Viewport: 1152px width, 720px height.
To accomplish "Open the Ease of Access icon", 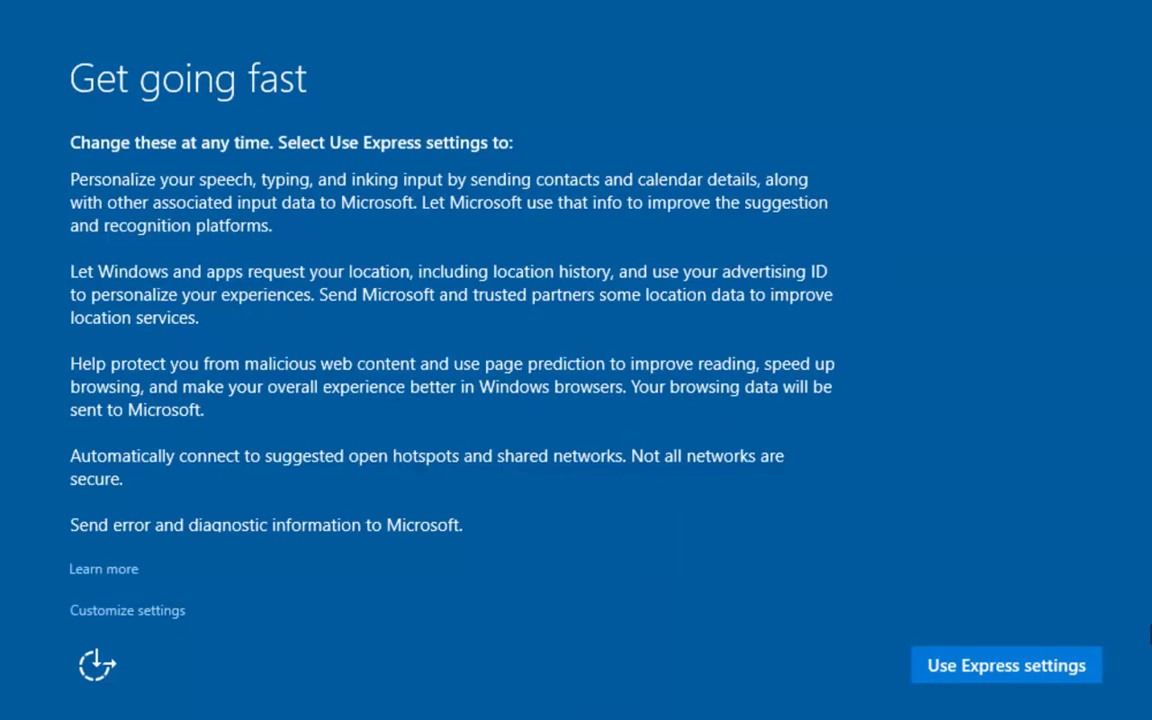I will (97, 665).
